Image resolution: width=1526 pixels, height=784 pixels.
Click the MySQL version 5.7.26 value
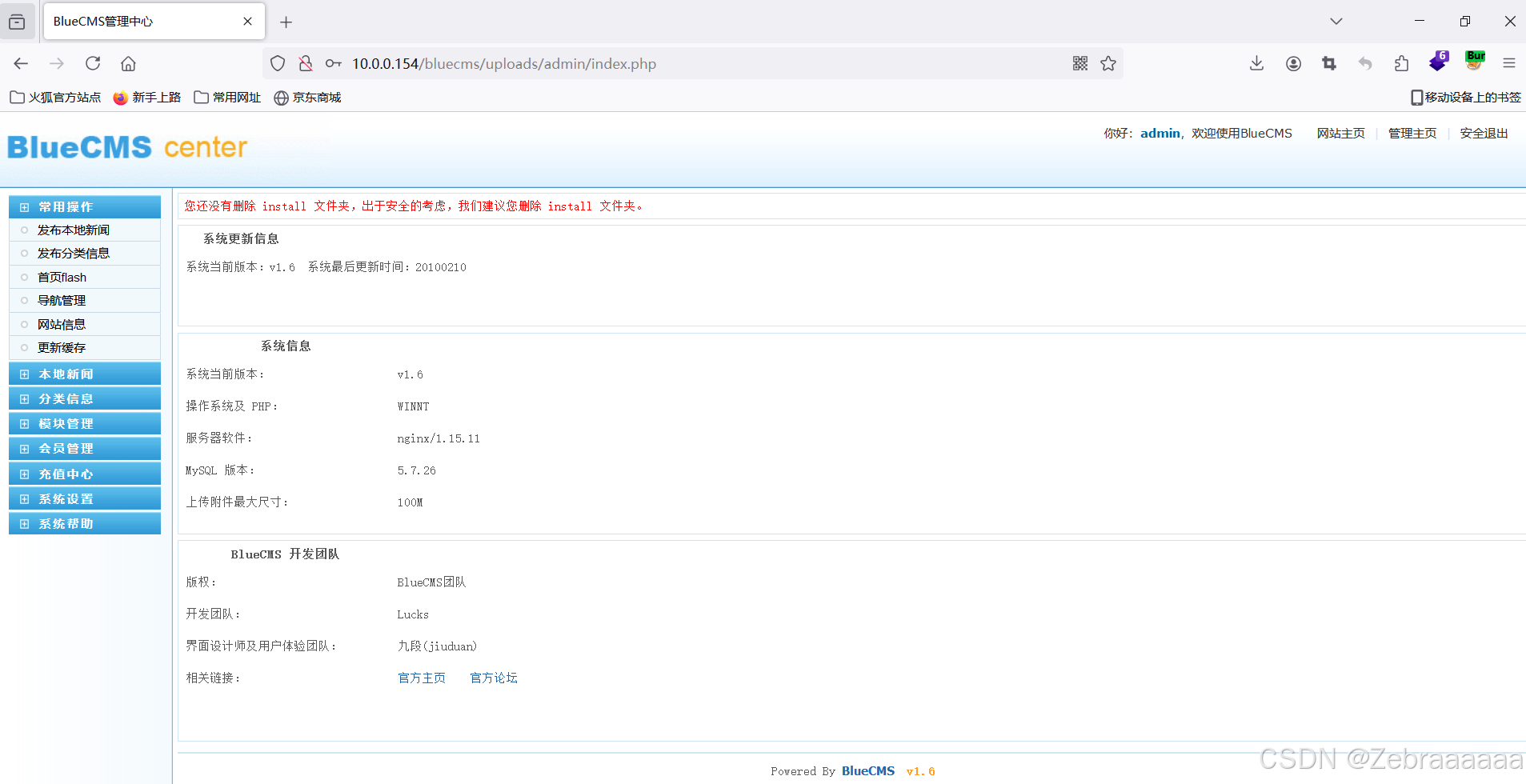point(417,470)
